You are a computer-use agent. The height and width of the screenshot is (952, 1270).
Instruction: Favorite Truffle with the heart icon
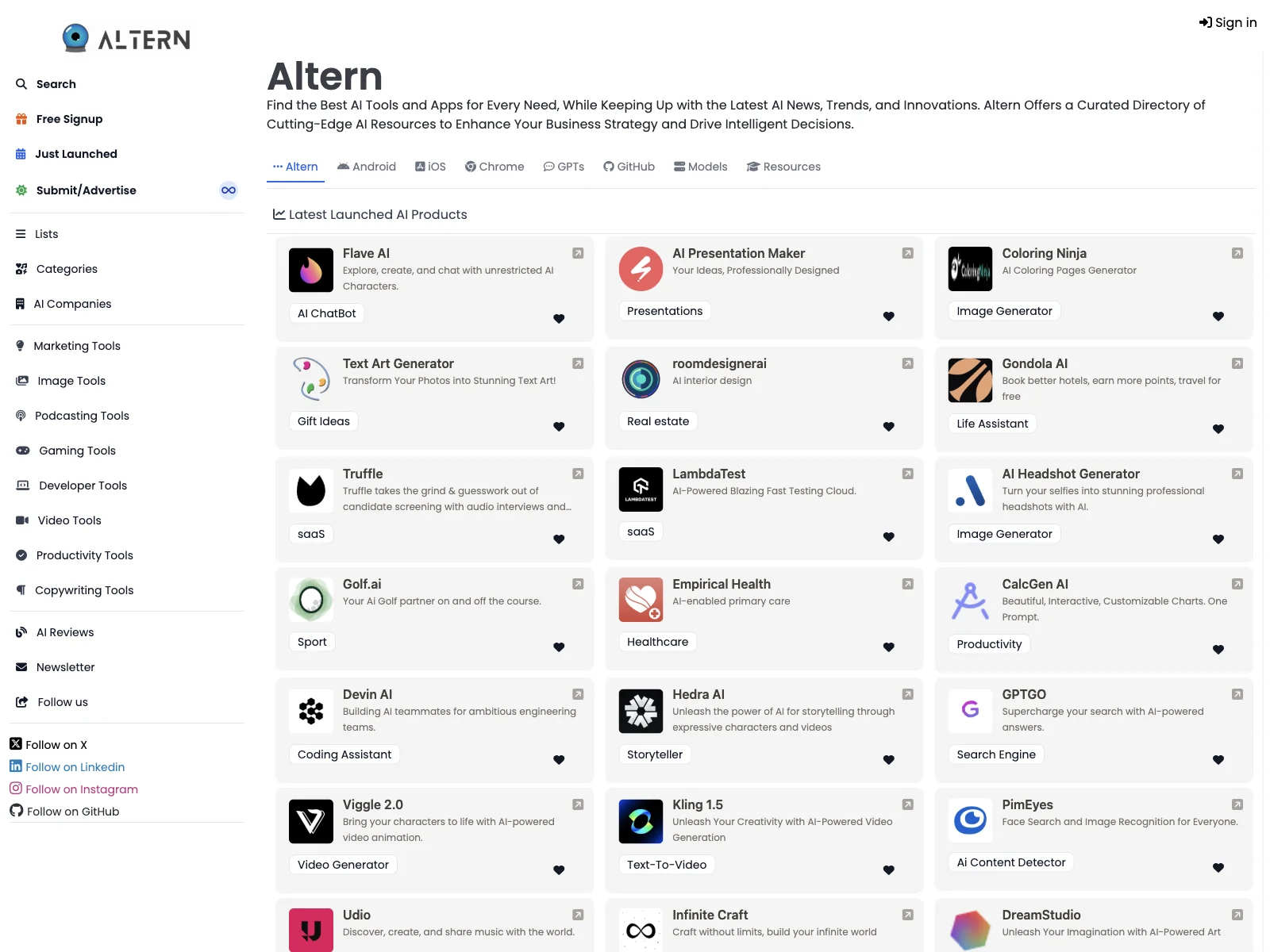pos(559,539)
